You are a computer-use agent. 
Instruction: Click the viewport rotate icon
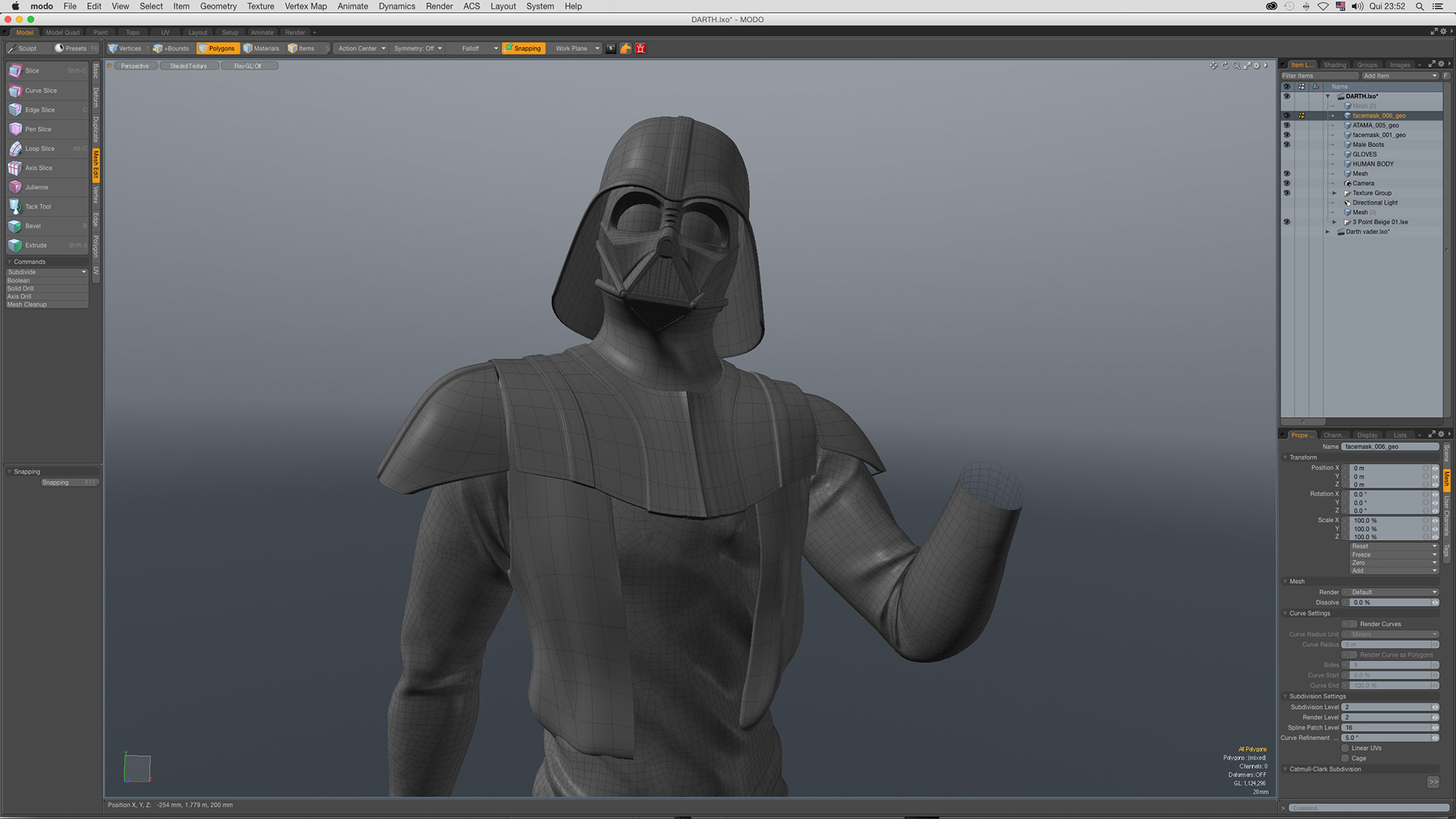1225,66
